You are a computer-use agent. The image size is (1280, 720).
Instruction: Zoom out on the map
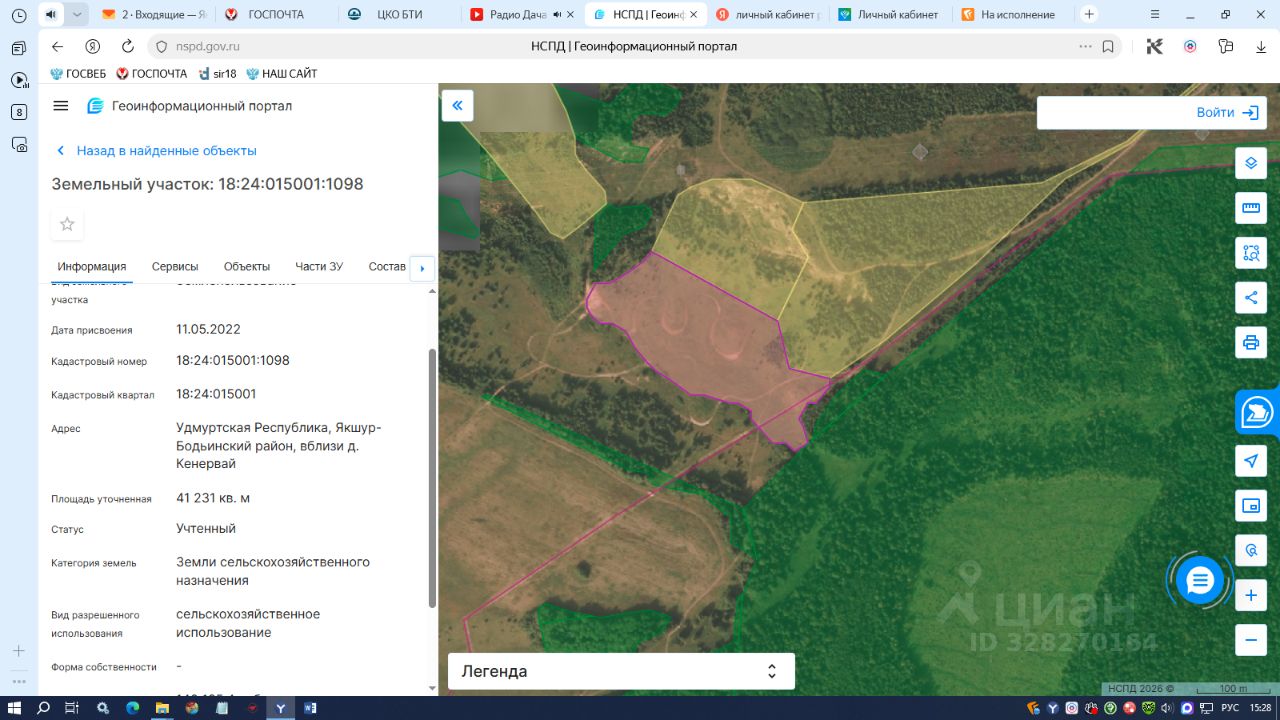coord(1251,640)
